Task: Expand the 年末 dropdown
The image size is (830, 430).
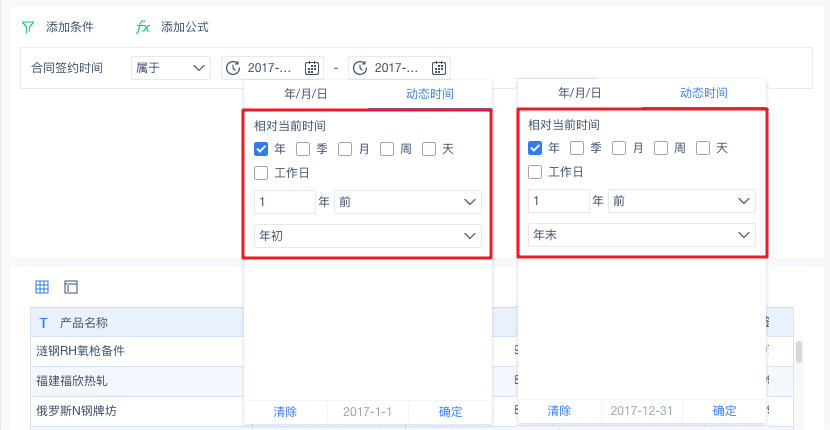Action: point(642,234)
